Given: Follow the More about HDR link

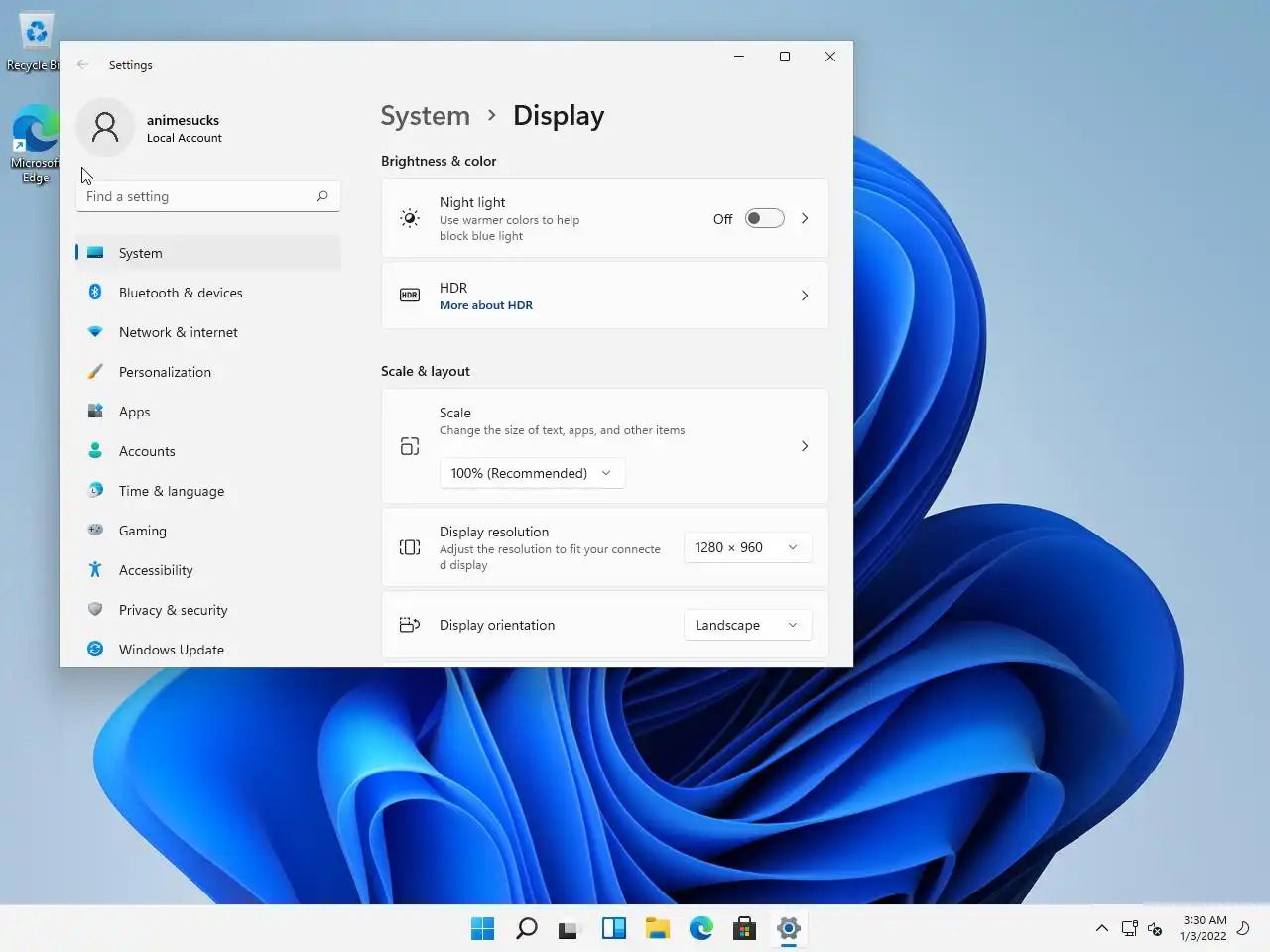Looking at the screenshot, I should click(x=486, y=305).
